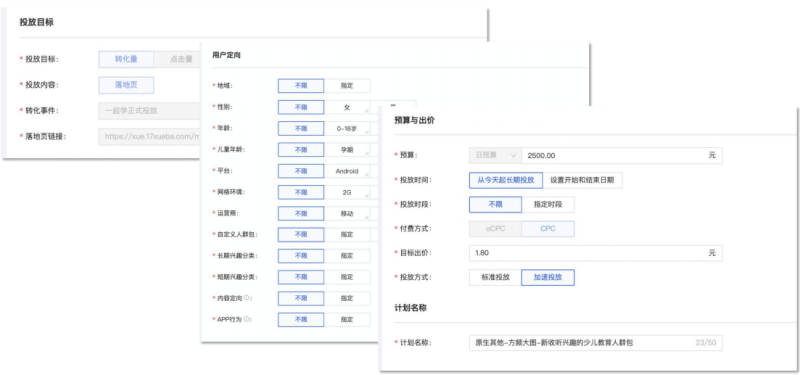Choose oCPC as 付费方式
This screenshot has width=800, height=375.
coord(495,229)
